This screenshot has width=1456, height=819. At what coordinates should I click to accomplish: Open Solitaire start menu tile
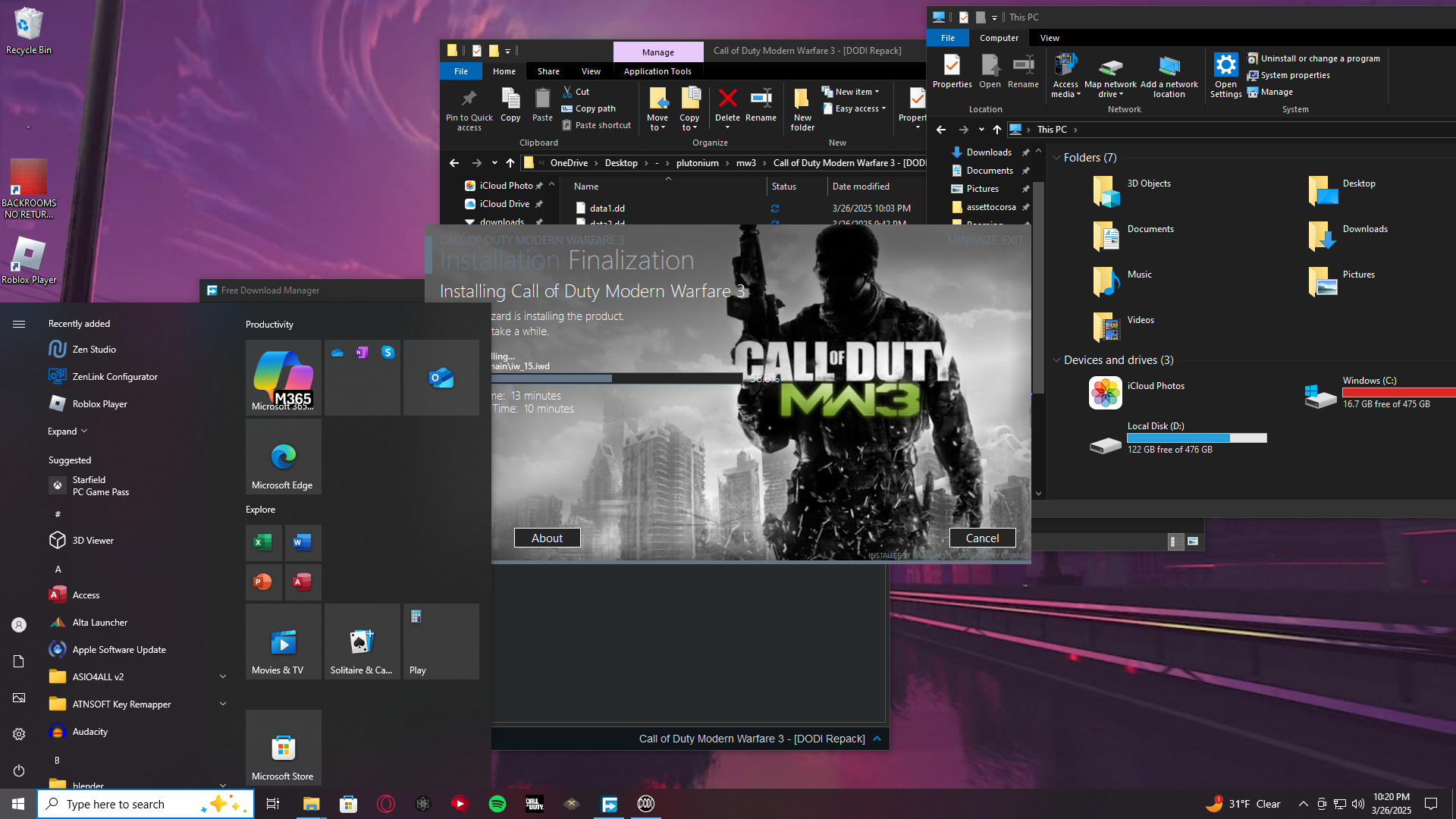(x=362, y=642)
